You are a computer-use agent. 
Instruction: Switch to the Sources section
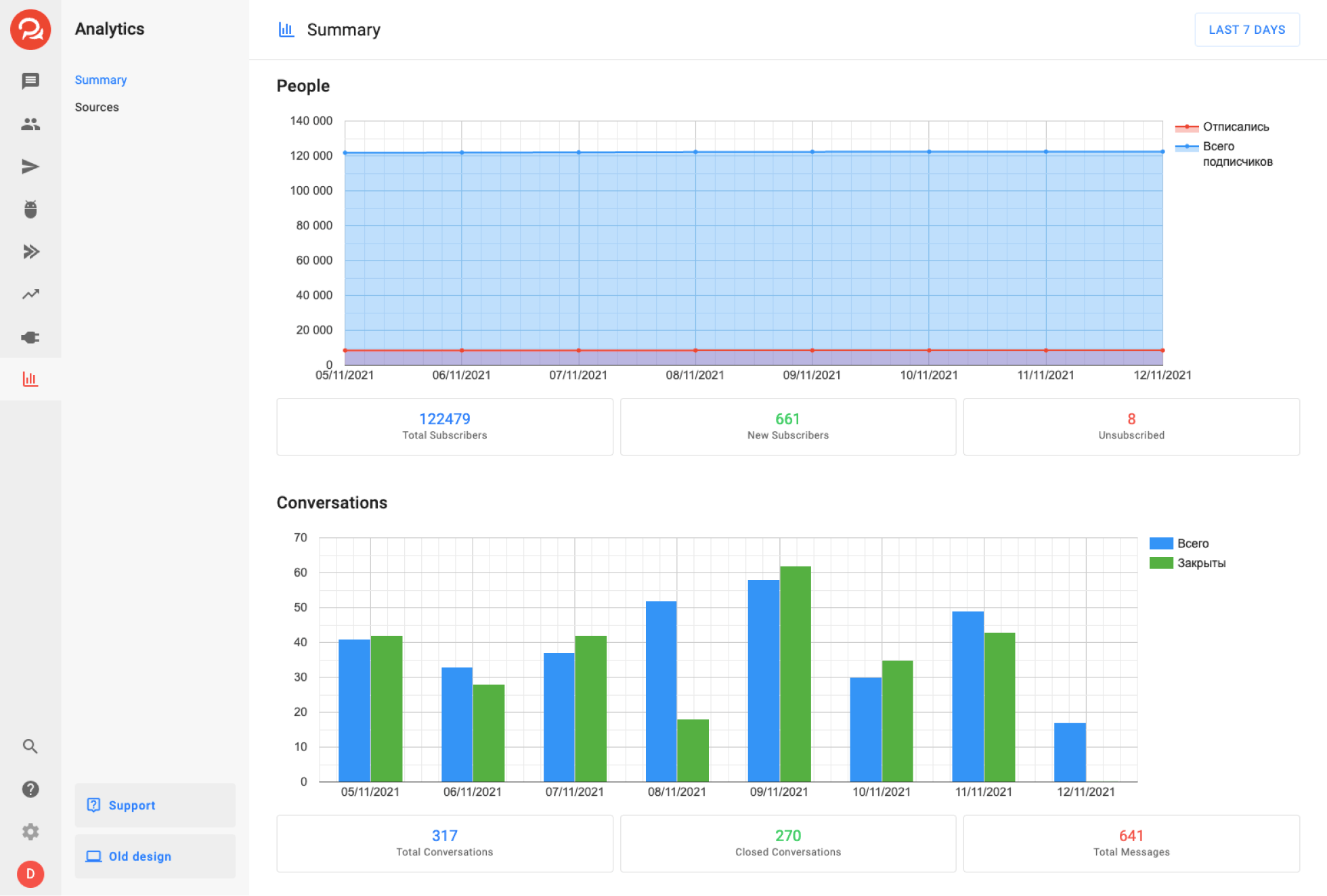point(97,107)
